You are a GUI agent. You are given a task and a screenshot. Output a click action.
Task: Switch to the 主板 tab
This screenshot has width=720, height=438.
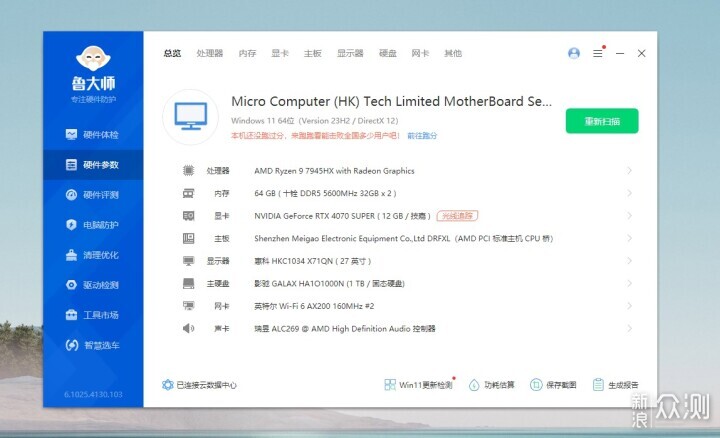coord(313,53)
